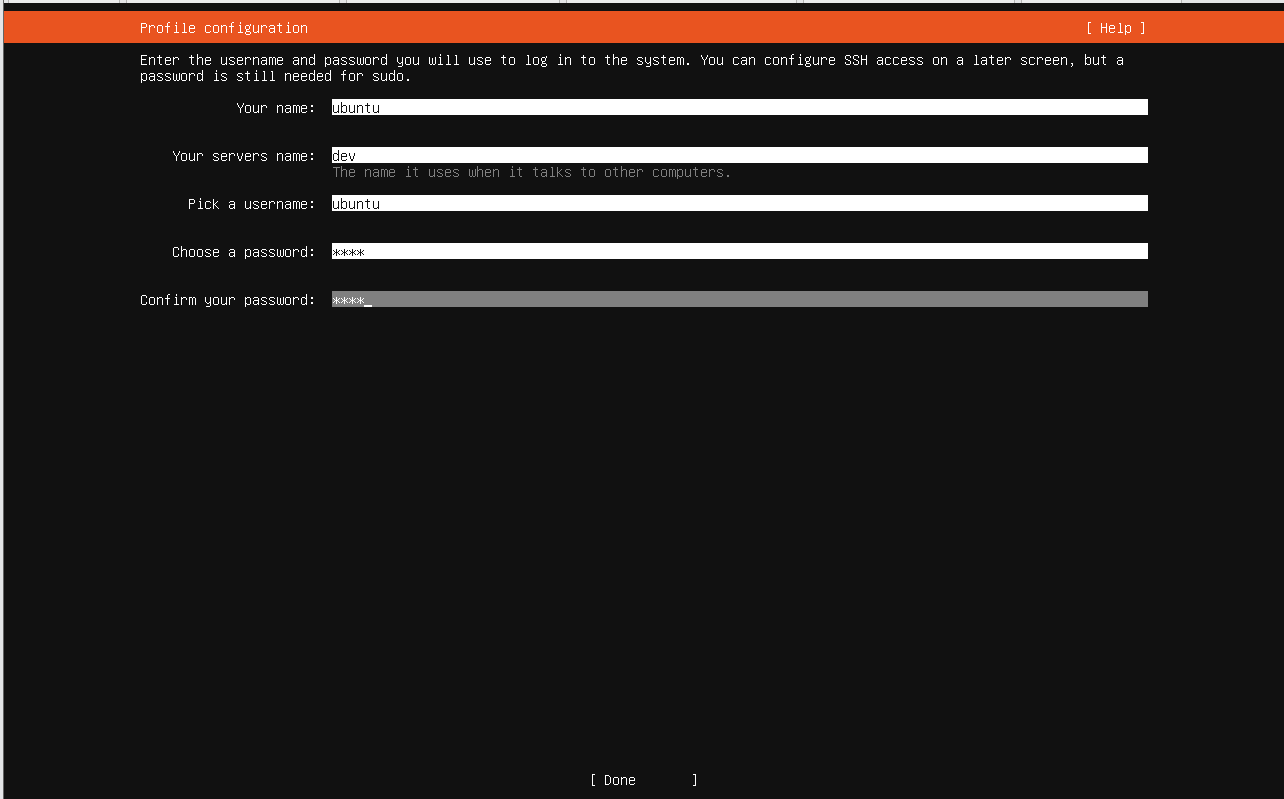Click the hint about talking to other computers

(532, 172)
